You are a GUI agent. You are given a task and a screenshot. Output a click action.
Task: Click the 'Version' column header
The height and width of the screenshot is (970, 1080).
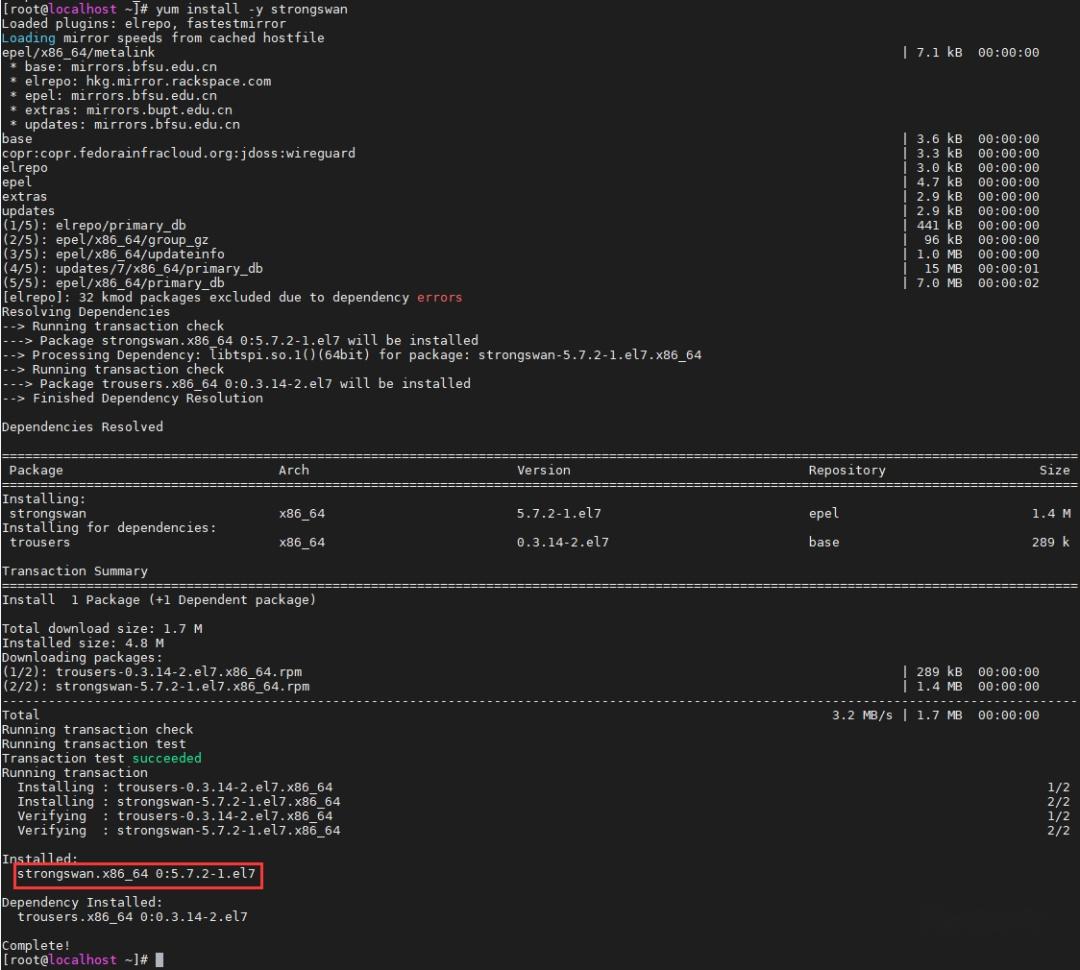543,470
